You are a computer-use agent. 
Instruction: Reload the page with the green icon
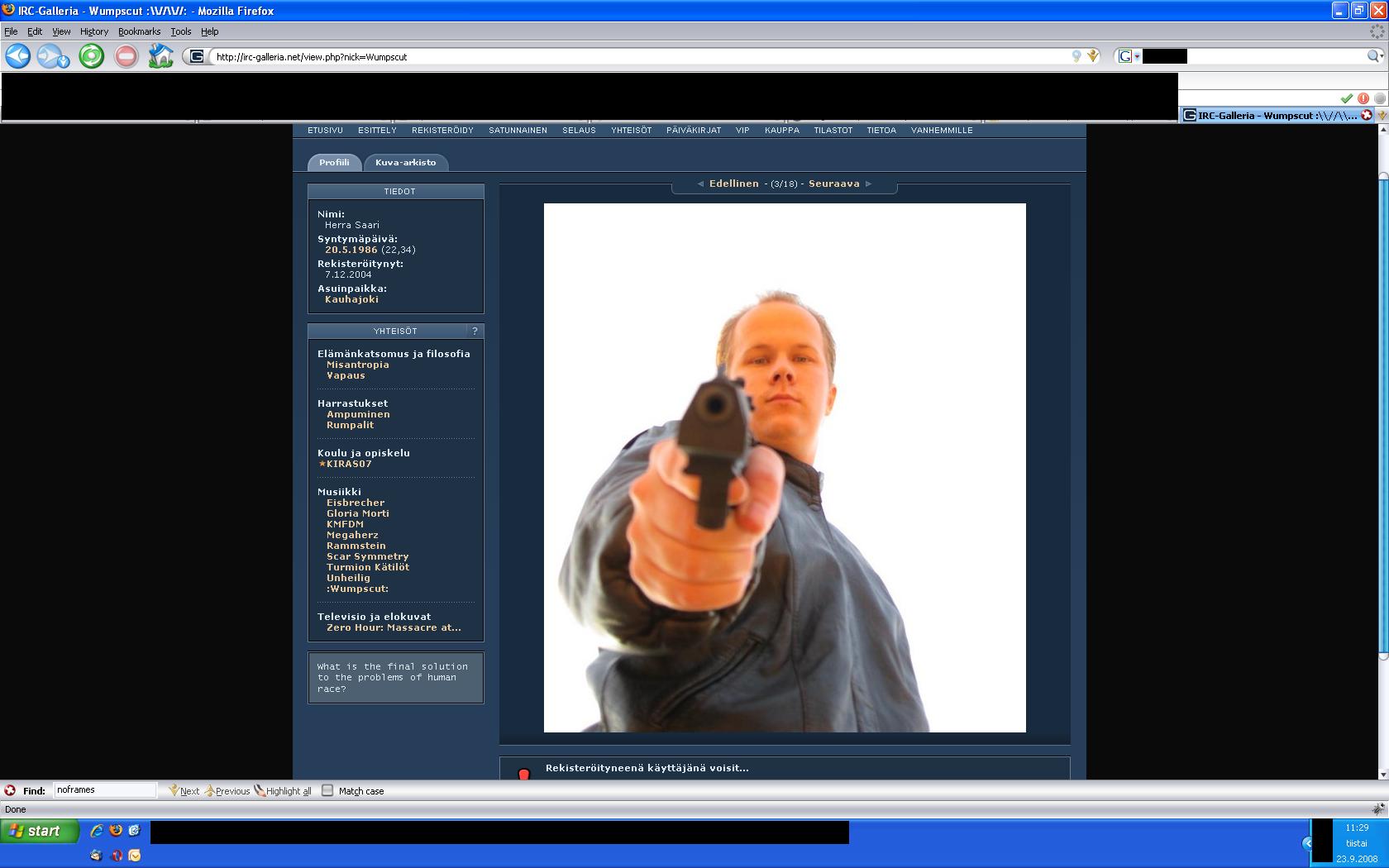(91, 56)
